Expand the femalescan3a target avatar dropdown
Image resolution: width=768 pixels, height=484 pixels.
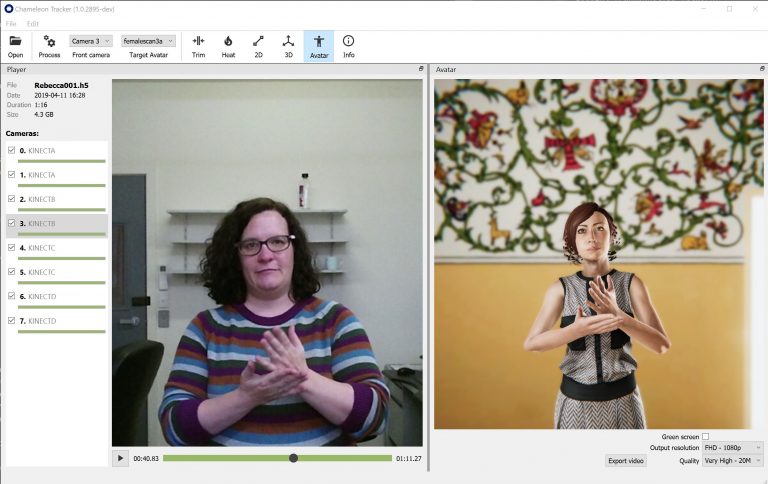click(x=148, y=41)
